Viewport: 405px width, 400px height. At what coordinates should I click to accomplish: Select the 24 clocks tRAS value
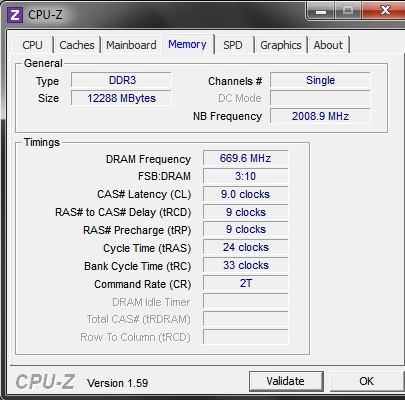point(246,247)
